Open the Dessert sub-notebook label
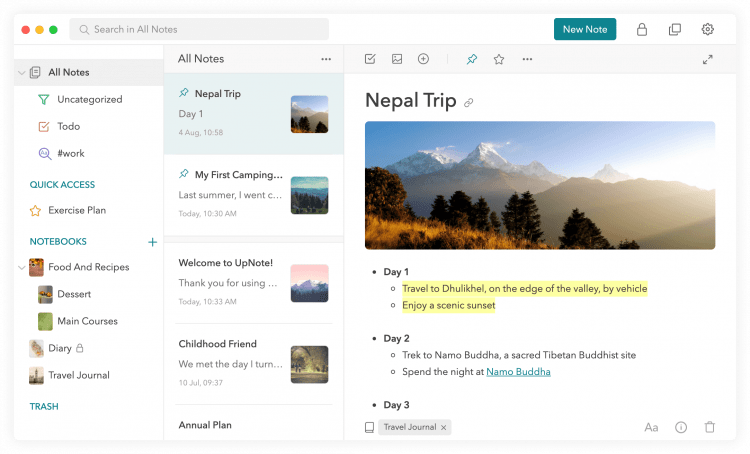Image resolution: width=750 pixels, height=454 pixels. click(x=74, y=294)
